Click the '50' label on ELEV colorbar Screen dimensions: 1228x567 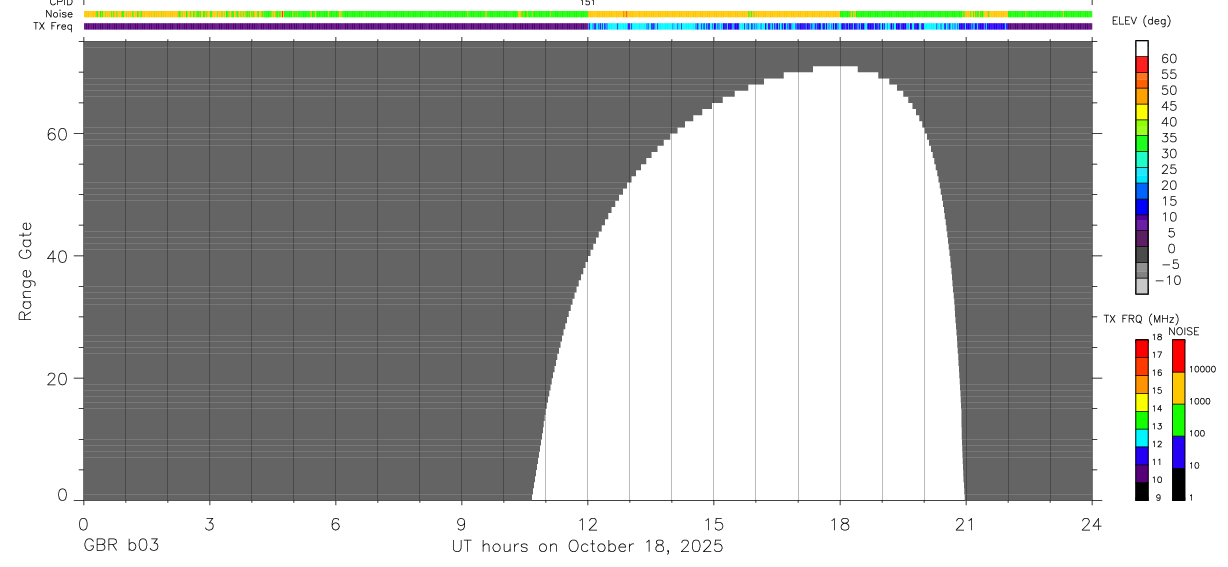tap(1168, 90)
